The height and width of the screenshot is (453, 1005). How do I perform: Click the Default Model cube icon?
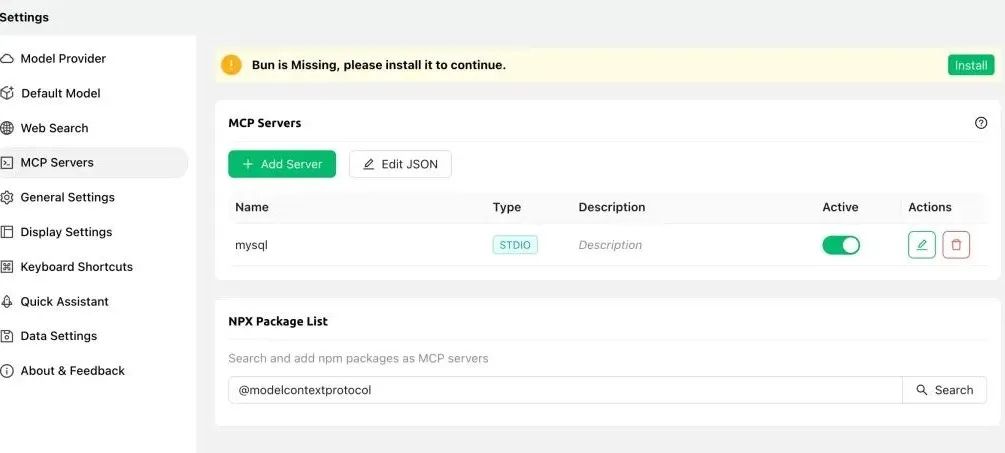pos(7,94)
